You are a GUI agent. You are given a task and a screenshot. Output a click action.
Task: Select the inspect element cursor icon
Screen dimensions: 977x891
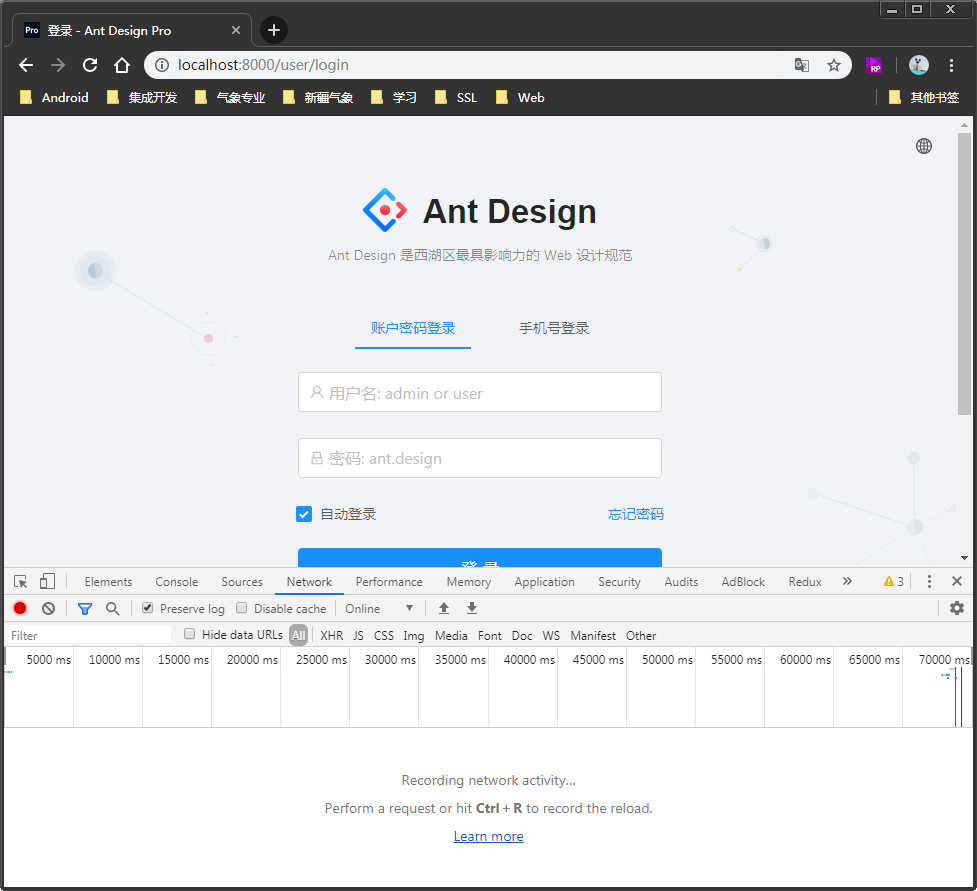(x=19, y=581)
